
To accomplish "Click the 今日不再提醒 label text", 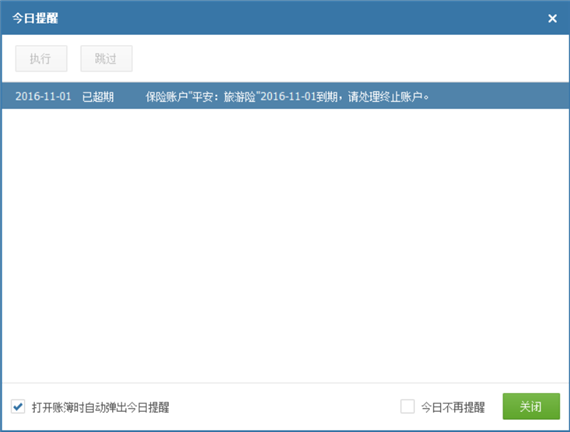I will point(453,407).
